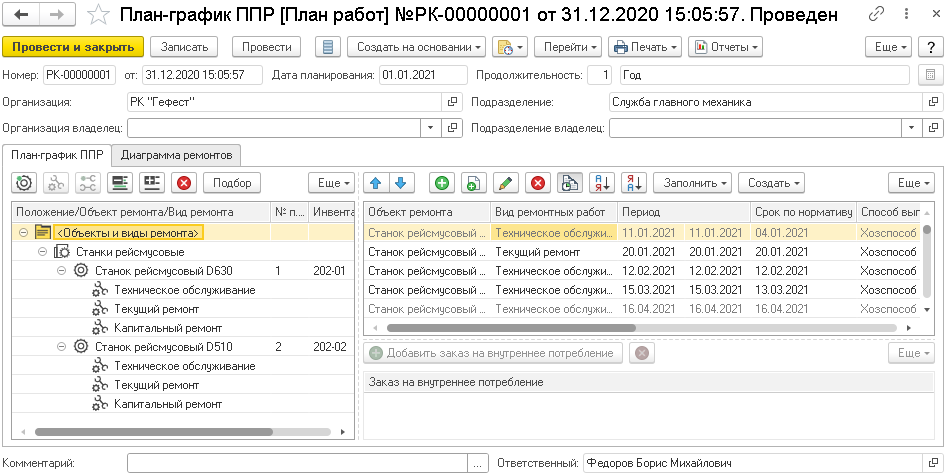Open comment field ellipsis button
949x475 pixels.
[478, 464]
